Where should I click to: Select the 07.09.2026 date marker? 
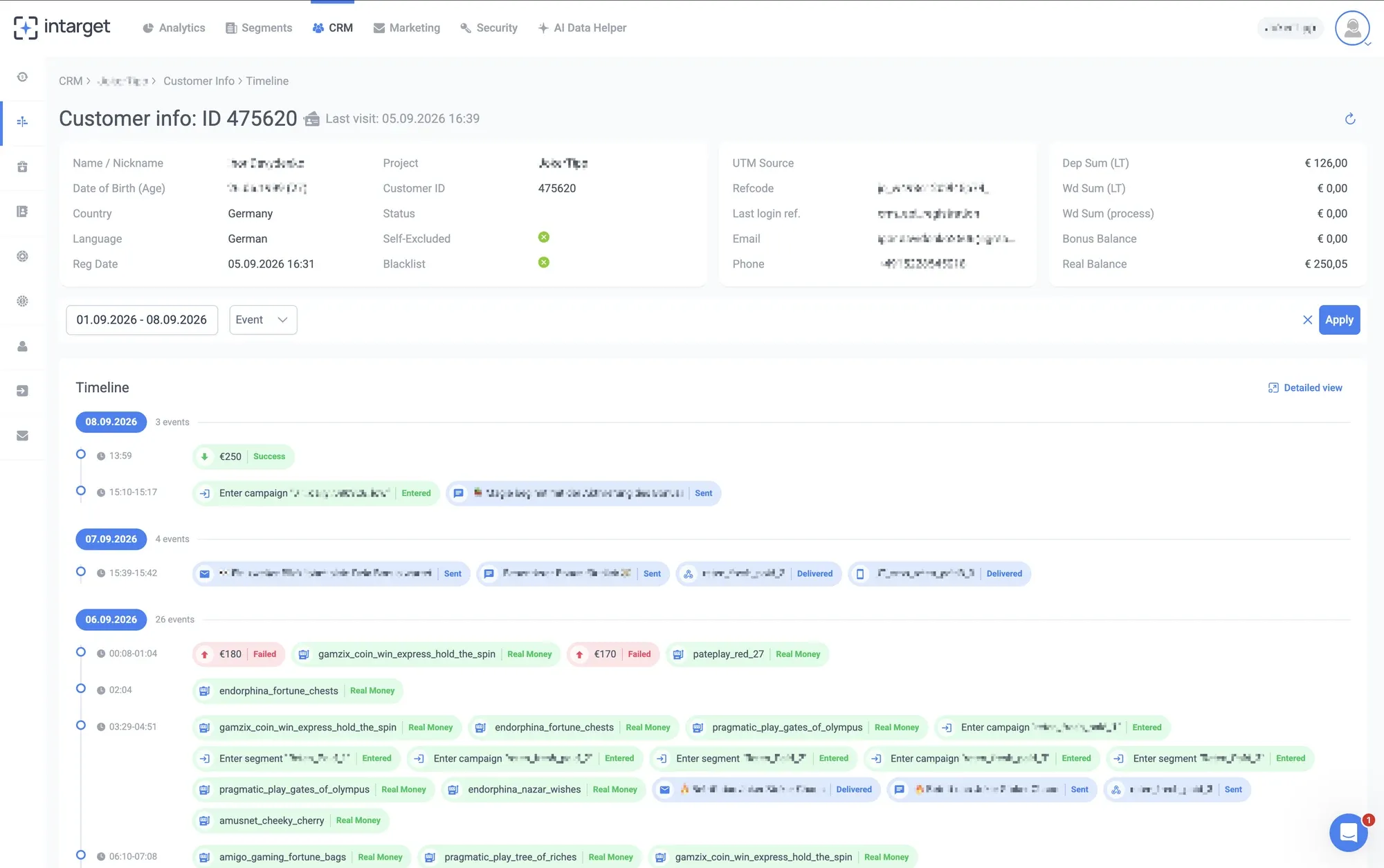pos(111,539)
